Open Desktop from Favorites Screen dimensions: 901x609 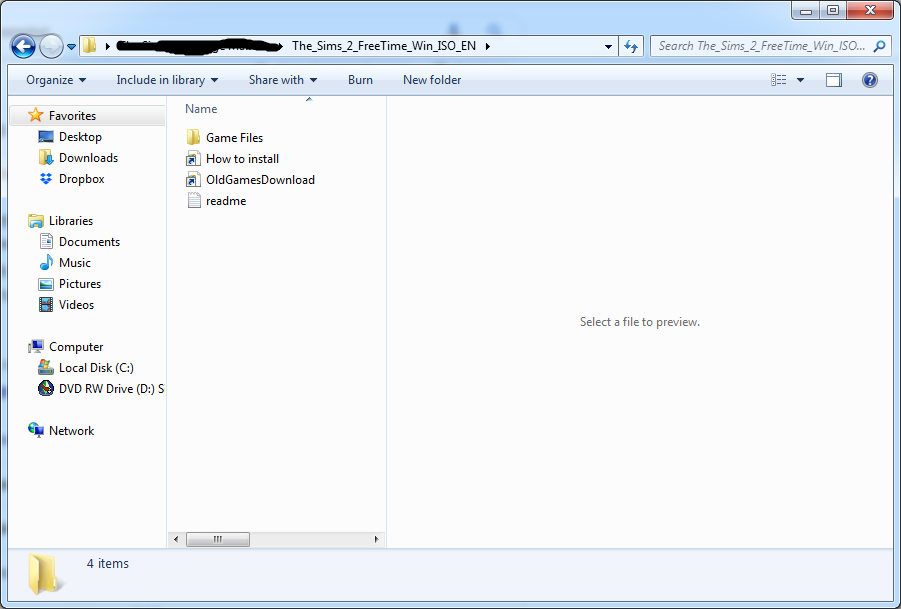click(70, 137)
